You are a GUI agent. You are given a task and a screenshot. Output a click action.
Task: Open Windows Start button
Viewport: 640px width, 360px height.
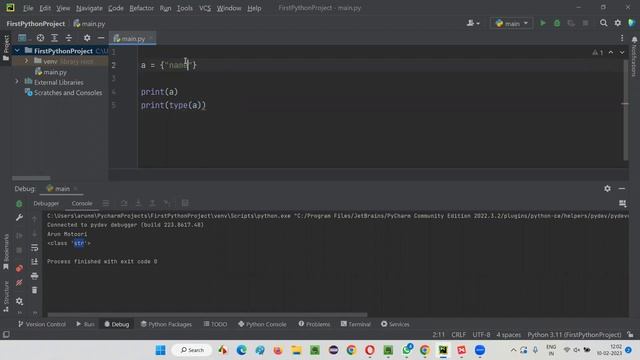click(x=161, y=350)
